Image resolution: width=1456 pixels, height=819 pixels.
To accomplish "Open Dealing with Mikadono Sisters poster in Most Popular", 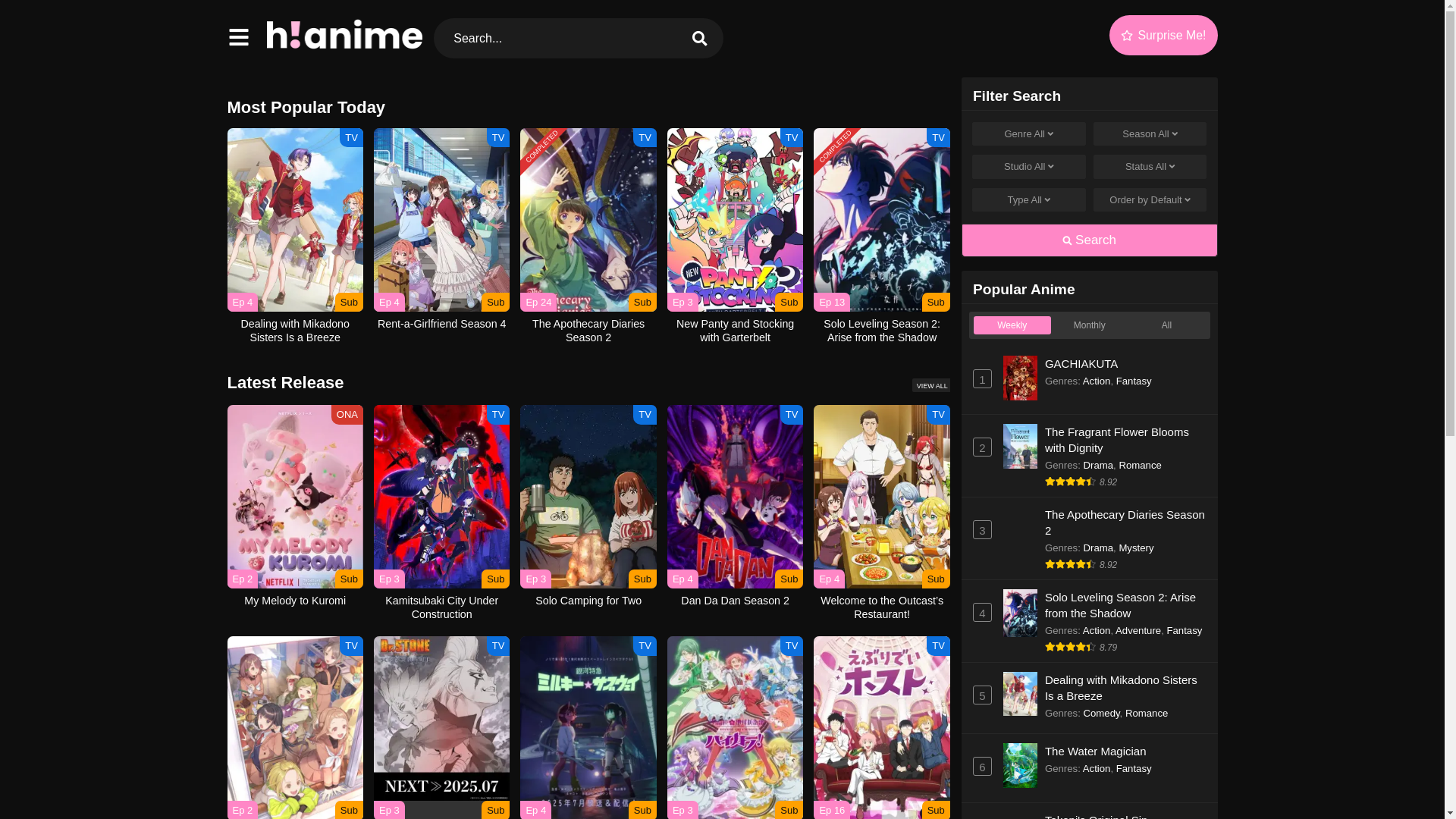I will [x=295, y=220].
